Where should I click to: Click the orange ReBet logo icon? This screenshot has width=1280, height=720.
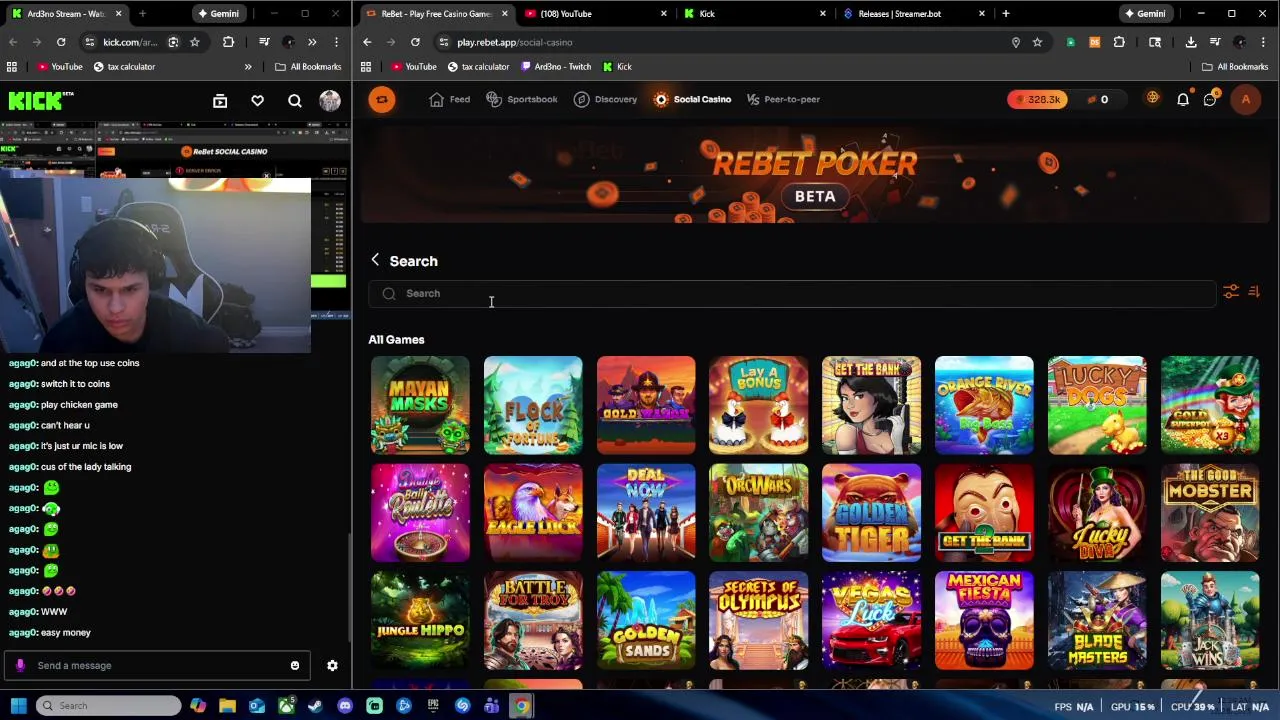(382, 99)
